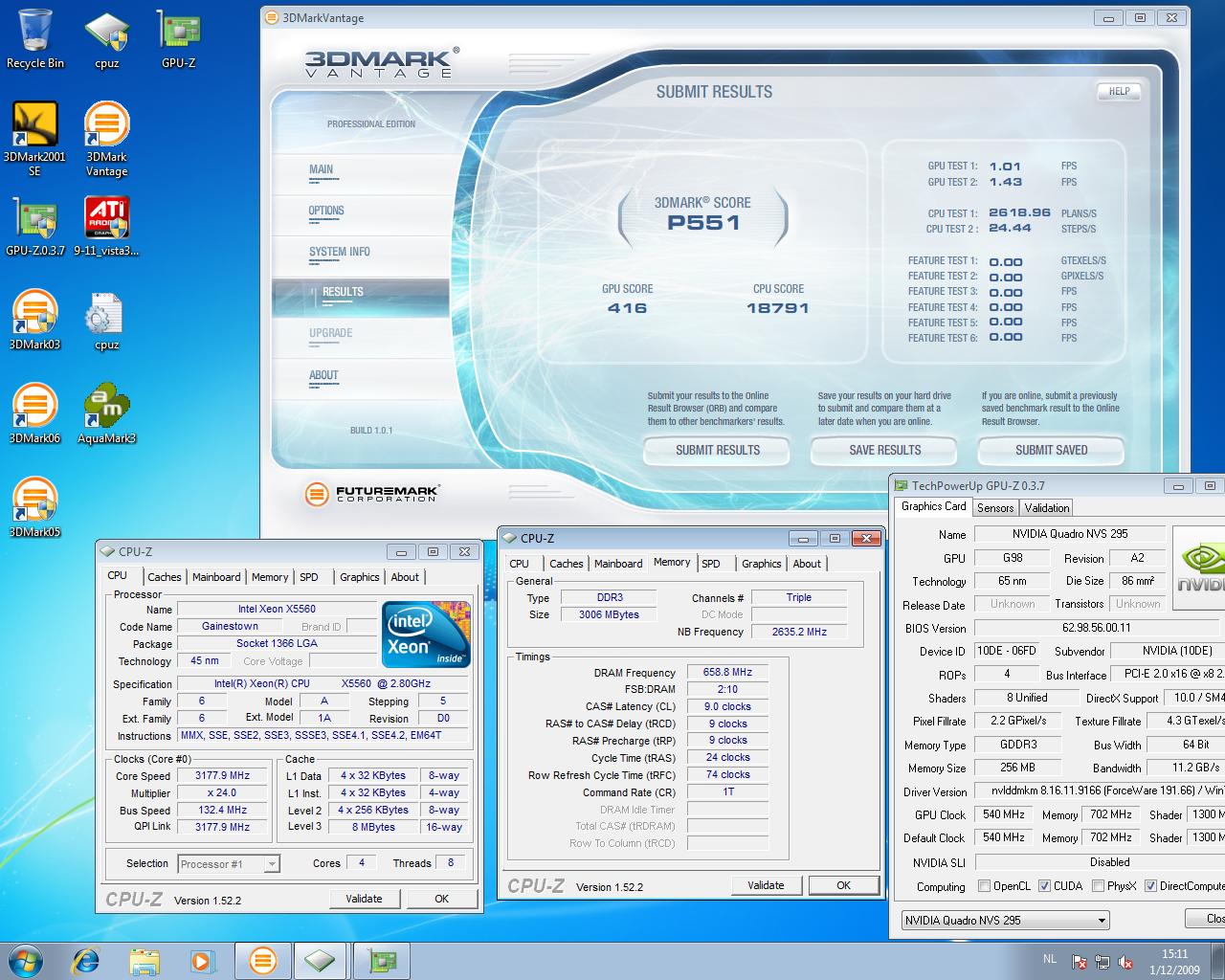Click the GPU-Z BIOS Version field
The height and width of the screenshot is (980, 1225).
pos(1096,628)
